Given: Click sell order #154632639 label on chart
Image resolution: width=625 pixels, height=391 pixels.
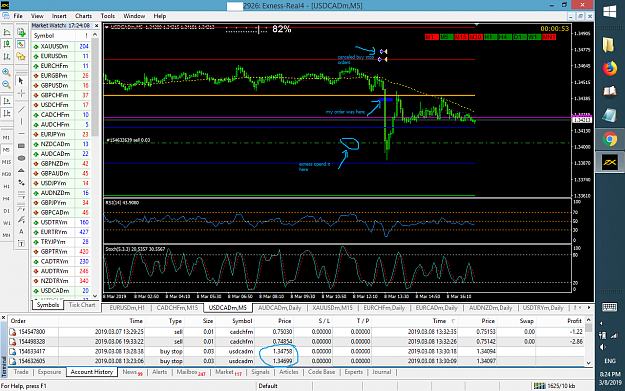Looking at the screenshot, I should 128,140.
